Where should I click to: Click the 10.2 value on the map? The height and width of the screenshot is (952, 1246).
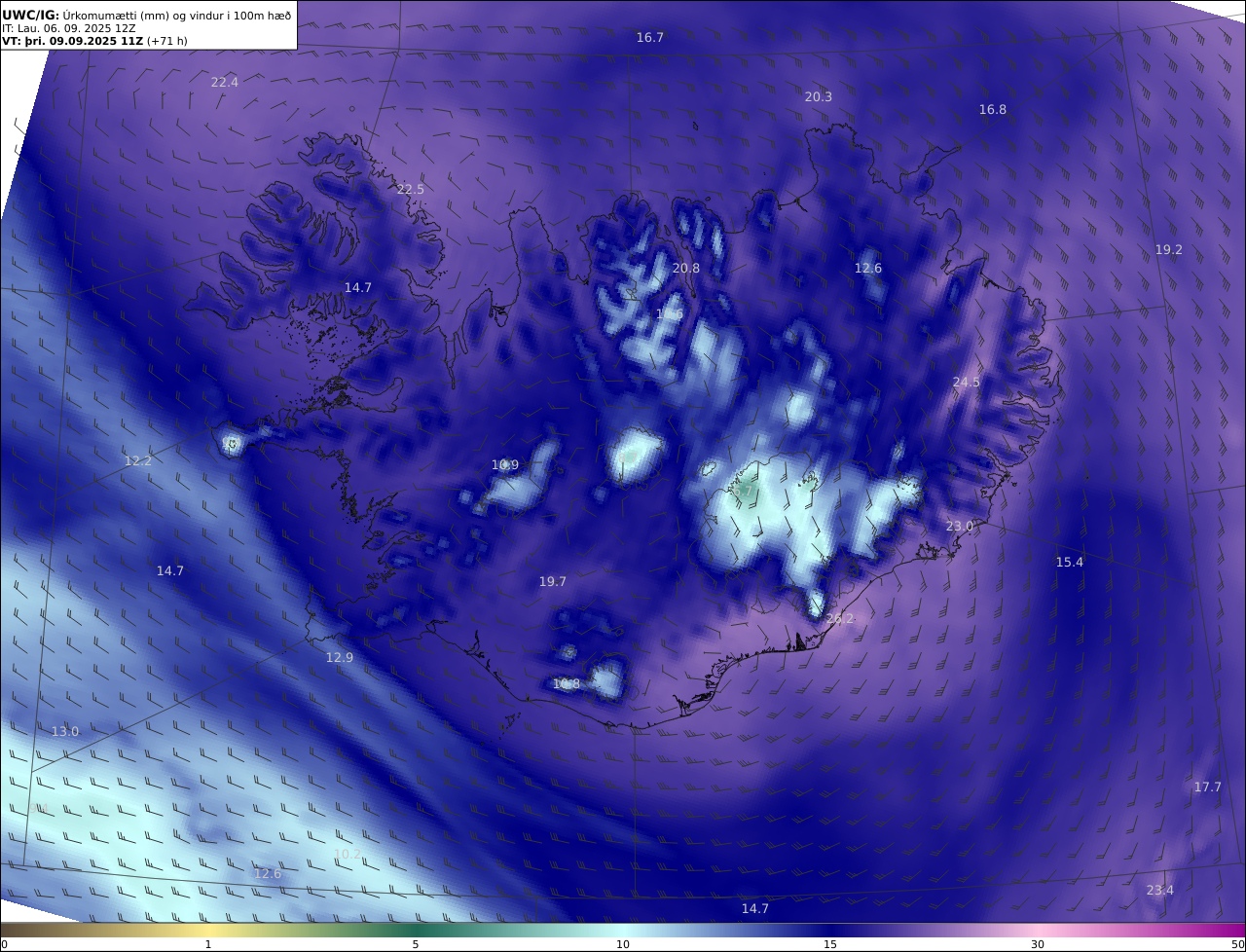click(348, 854)
